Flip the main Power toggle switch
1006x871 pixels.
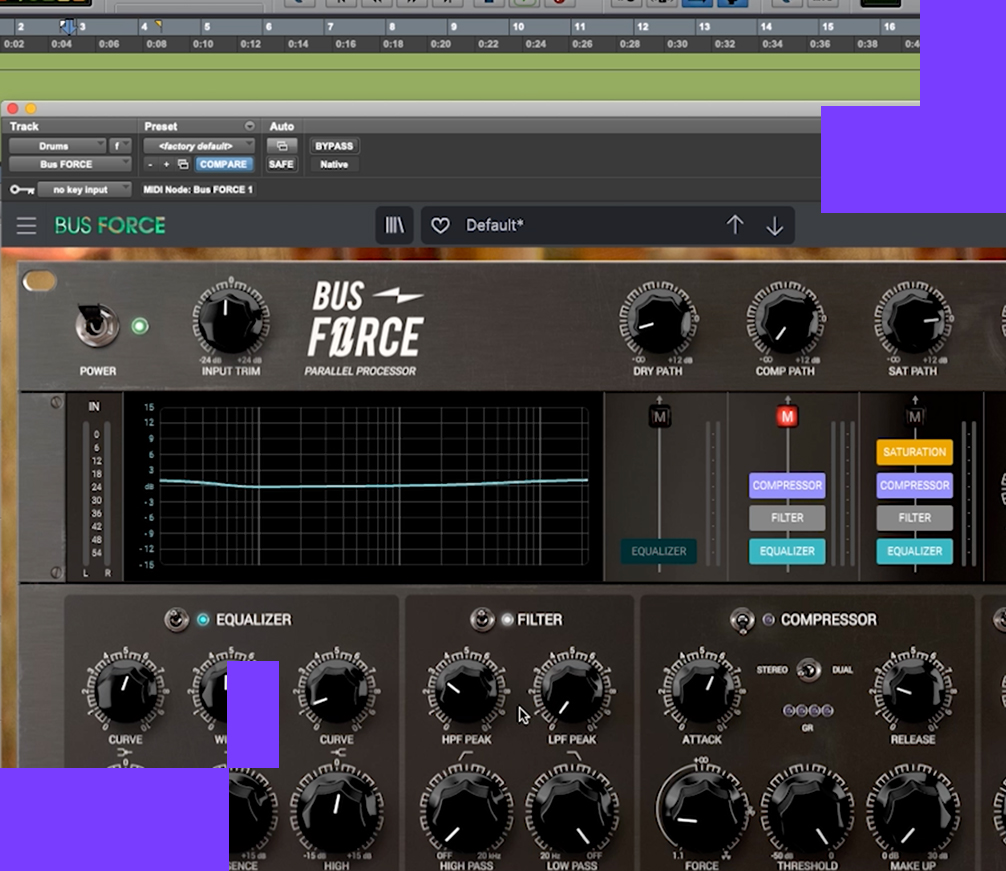pos(98,324)
